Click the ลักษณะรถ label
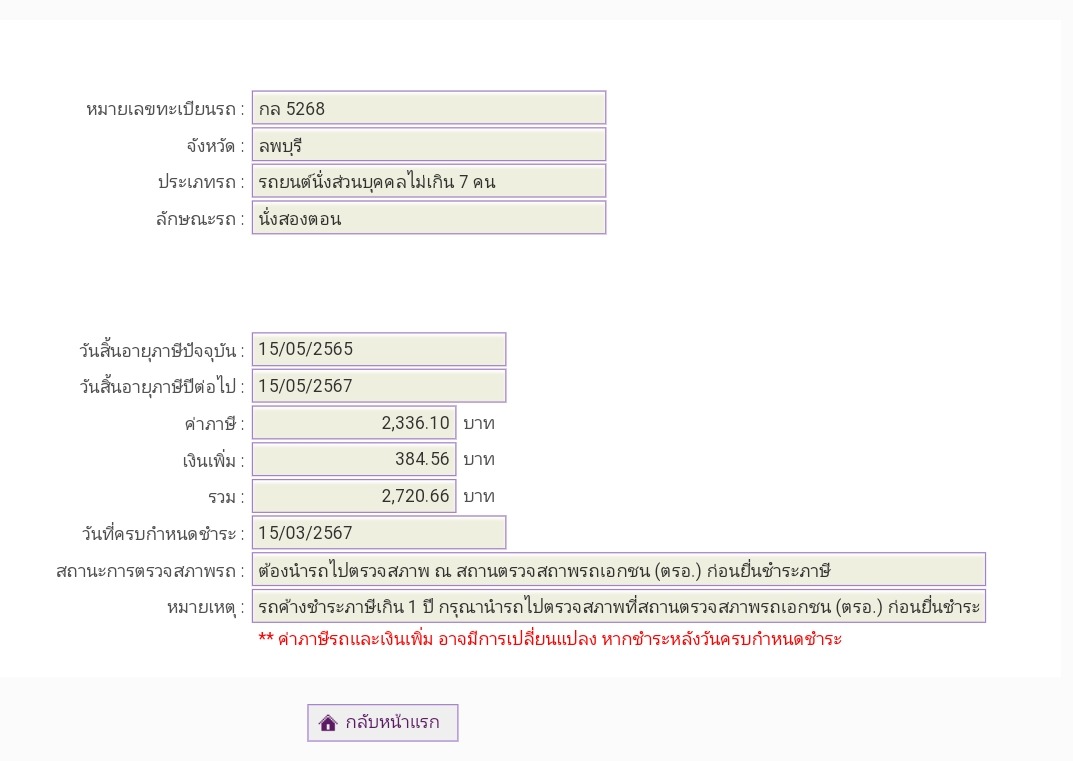Screen dimensions: 1073x761 (x=200, y=219)
